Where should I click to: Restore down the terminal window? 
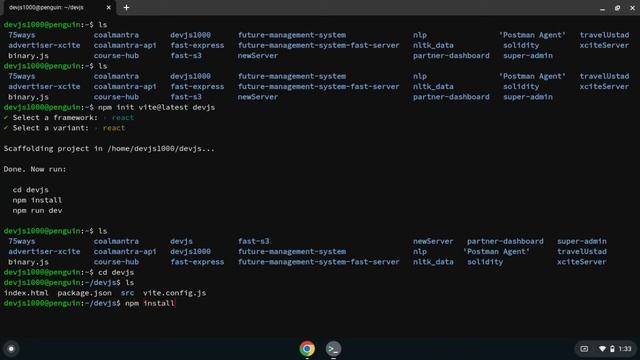pyautogui.click(x=617, y=8)
